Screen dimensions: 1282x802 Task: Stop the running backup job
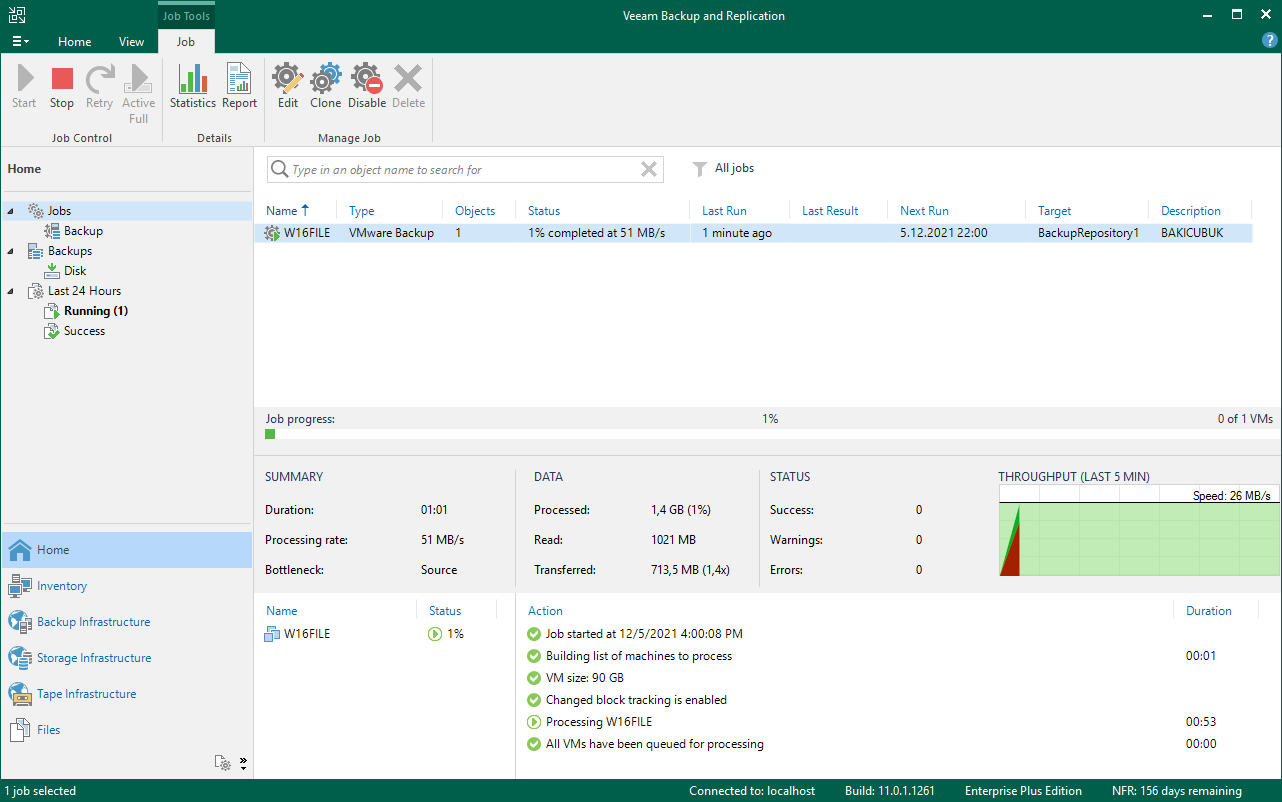click(62, 86)
